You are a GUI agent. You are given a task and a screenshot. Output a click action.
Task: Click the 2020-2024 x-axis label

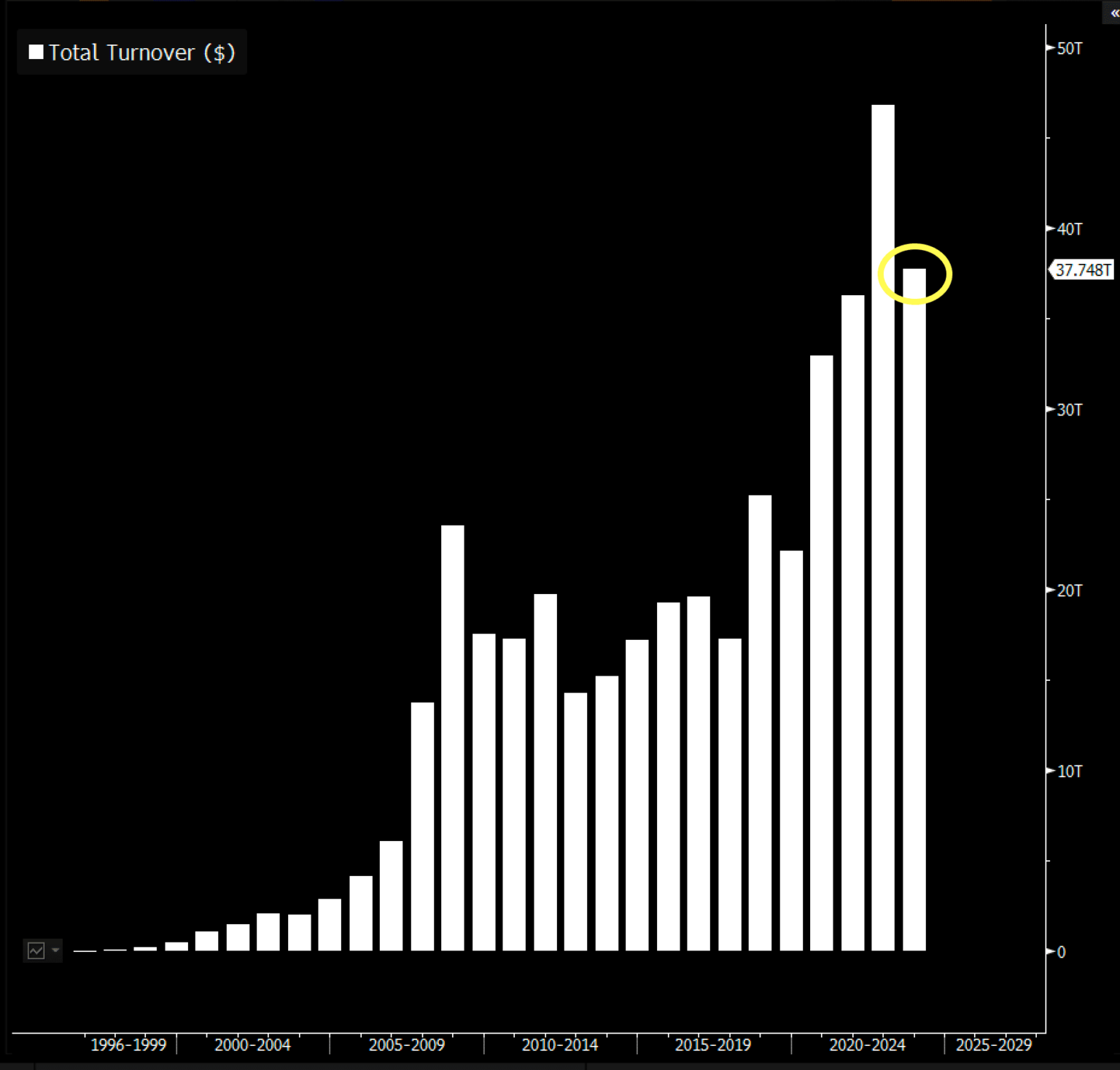coord(867,1044)
